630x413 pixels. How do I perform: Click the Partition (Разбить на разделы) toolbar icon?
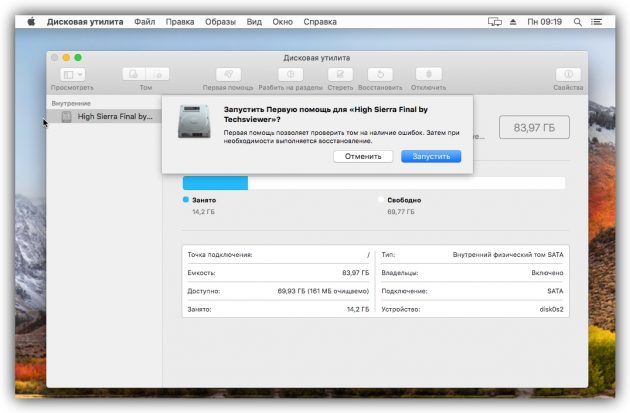pos(289,74)
